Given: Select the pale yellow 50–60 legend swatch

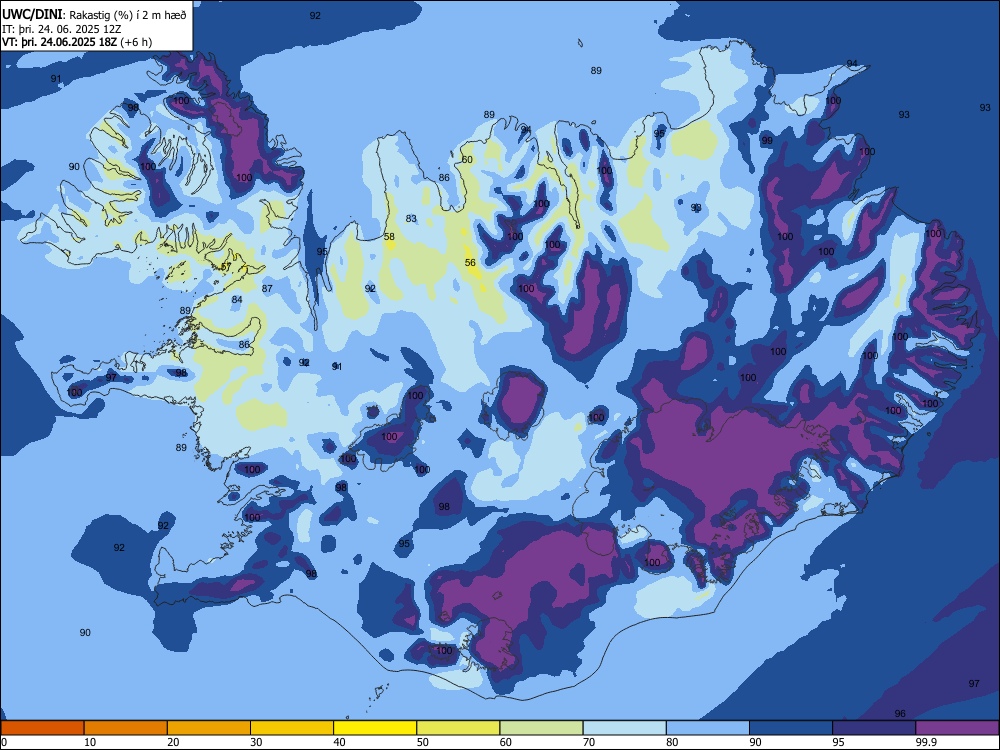Looking at the screenshot, I should (458, 728).
